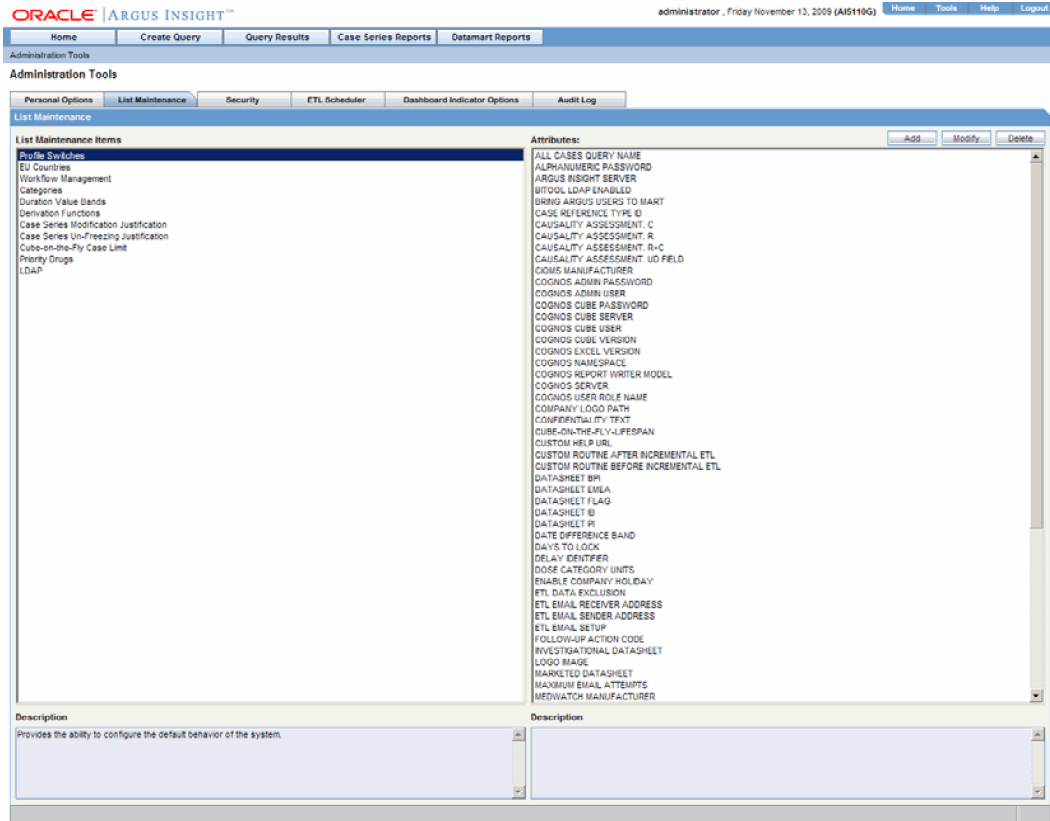Select Profile Switches list item
The image size is (1050, 821).
pos(271,155)
